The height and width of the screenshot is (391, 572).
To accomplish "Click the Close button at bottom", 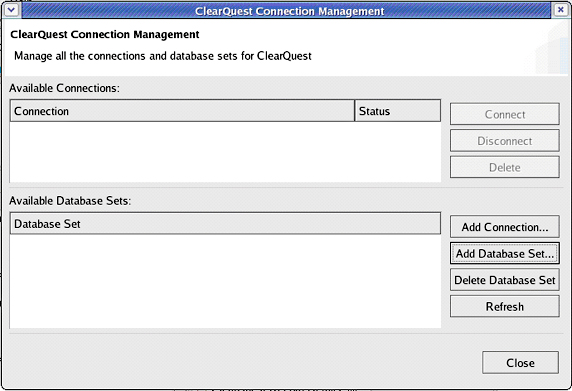I will [x=520, y=363].
